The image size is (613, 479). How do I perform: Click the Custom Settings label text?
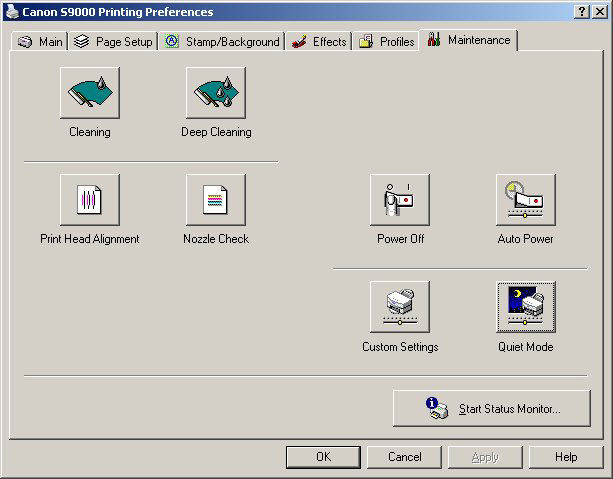[x=400, y=347]
